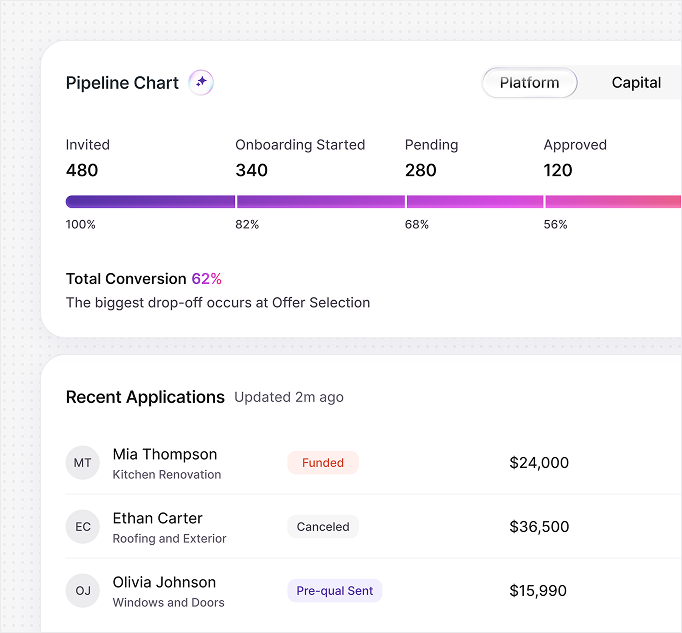The height and width of the screenshot is (633, 682).
Task: Click the Windows and Doors project text
Action: 168,602
